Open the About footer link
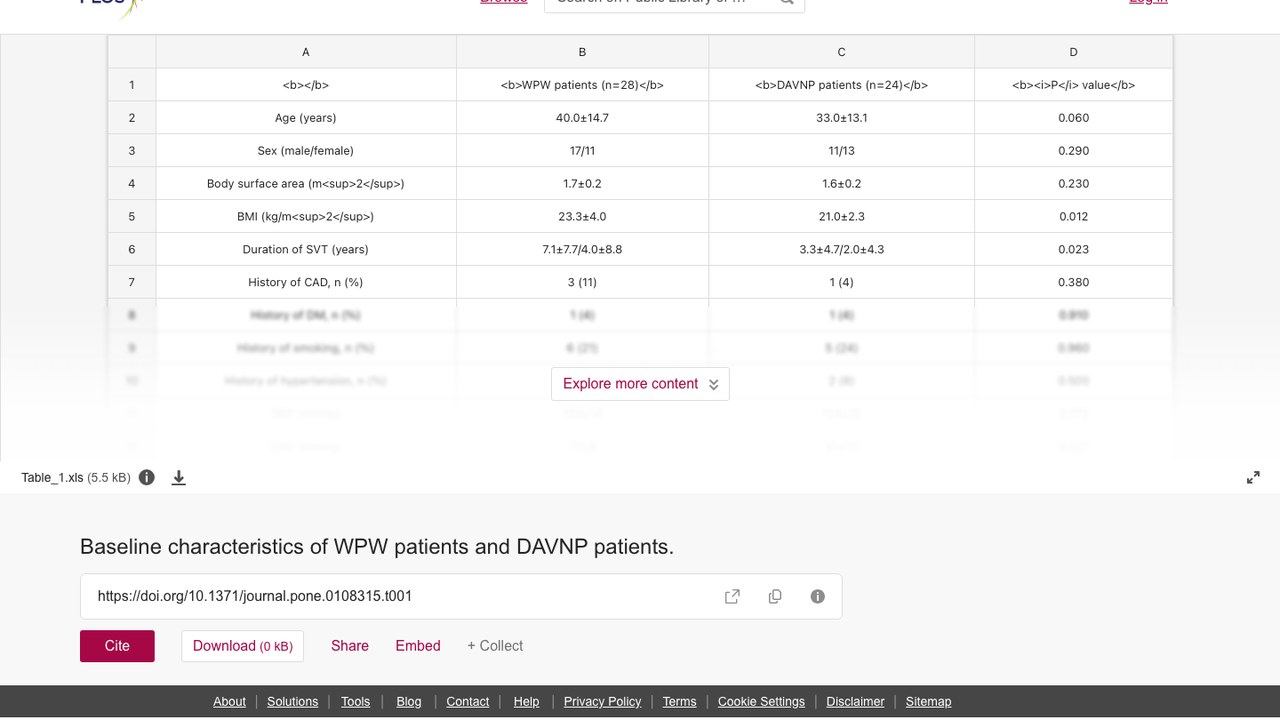 pyautogui.click(x=229, y=701)
